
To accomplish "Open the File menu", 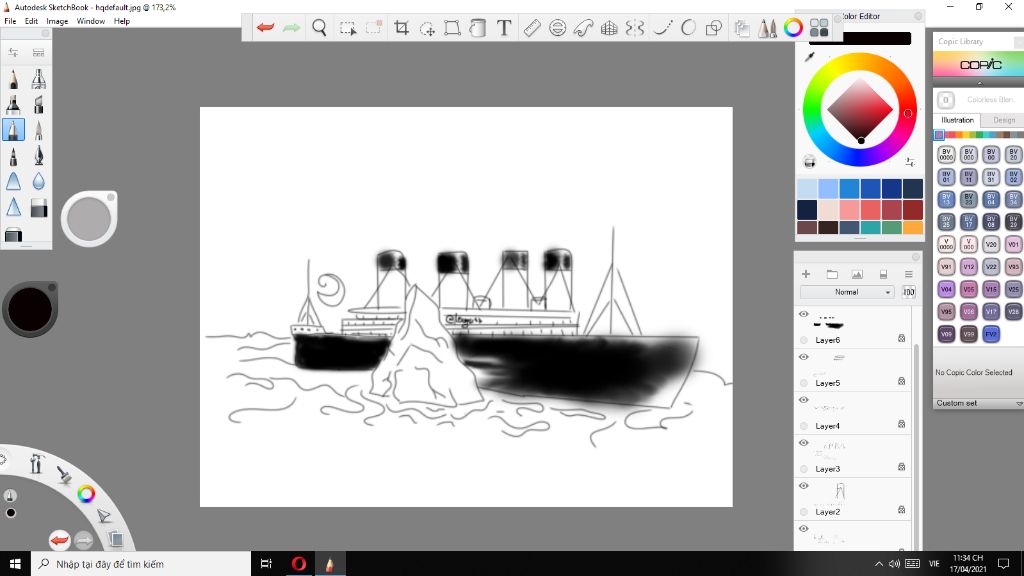I will tap(10, 21).
